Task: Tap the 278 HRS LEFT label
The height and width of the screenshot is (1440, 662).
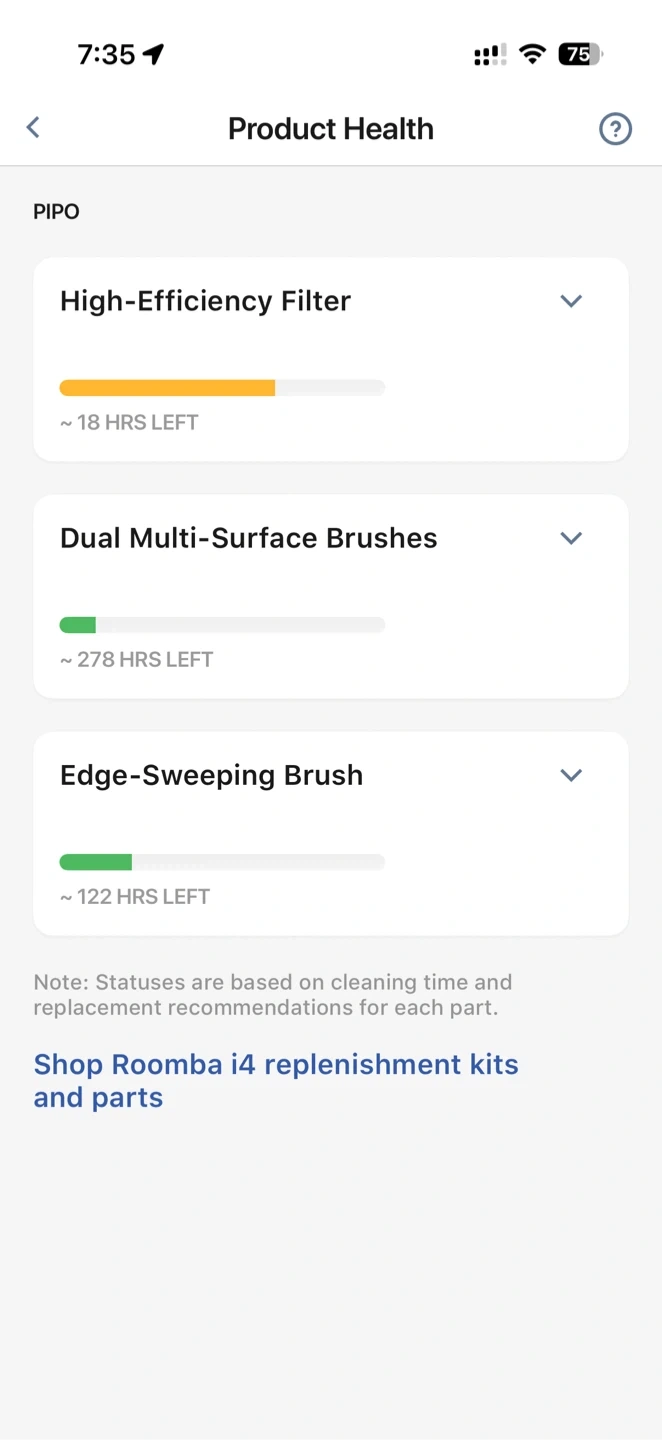Action: (x=136, y=659)
